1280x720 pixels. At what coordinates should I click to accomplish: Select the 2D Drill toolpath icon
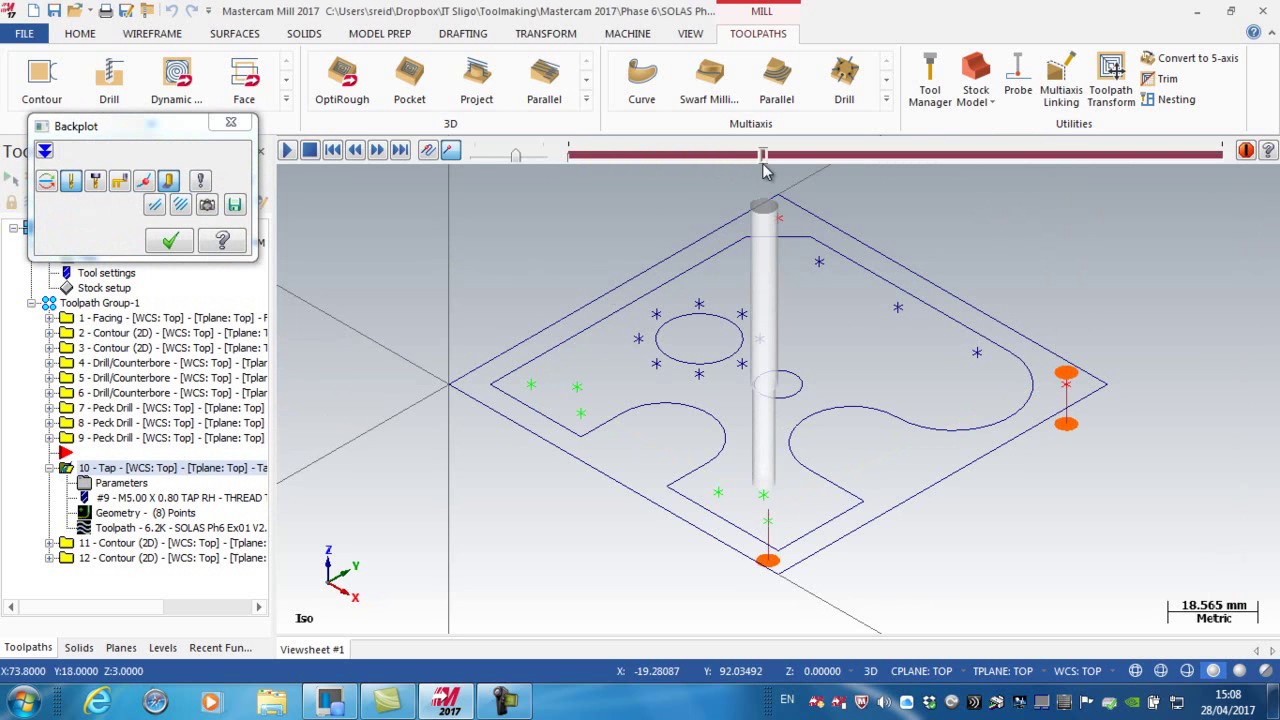(109, 80)
